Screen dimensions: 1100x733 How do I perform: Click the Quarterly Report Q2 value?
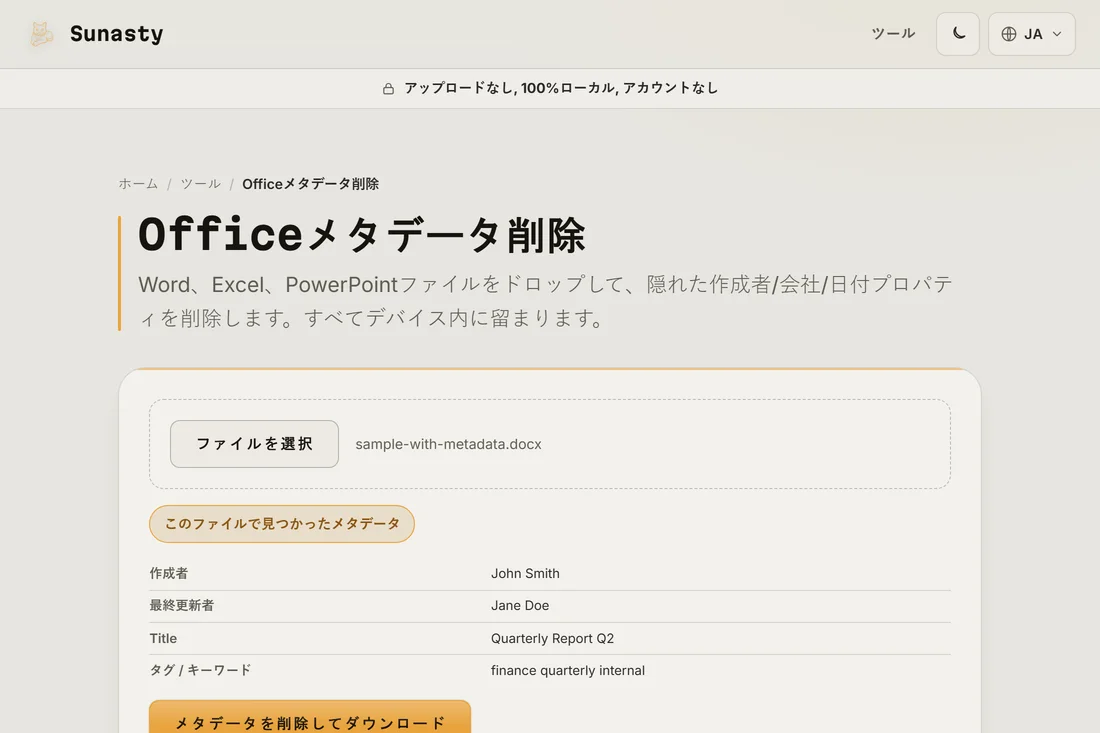pos(552,638)
